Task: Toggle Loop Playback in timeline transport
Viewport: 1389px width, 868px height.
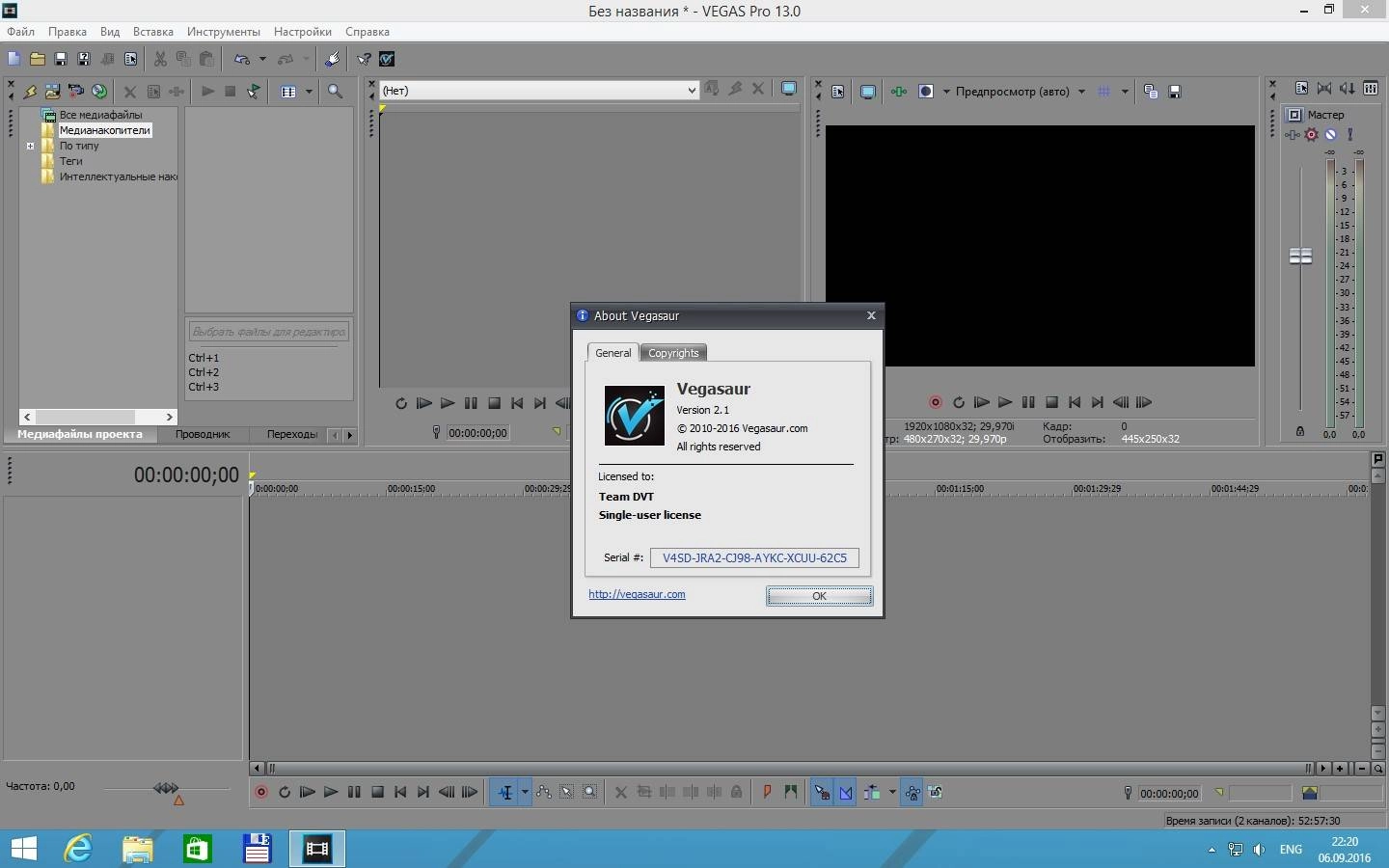Action: 285,792
